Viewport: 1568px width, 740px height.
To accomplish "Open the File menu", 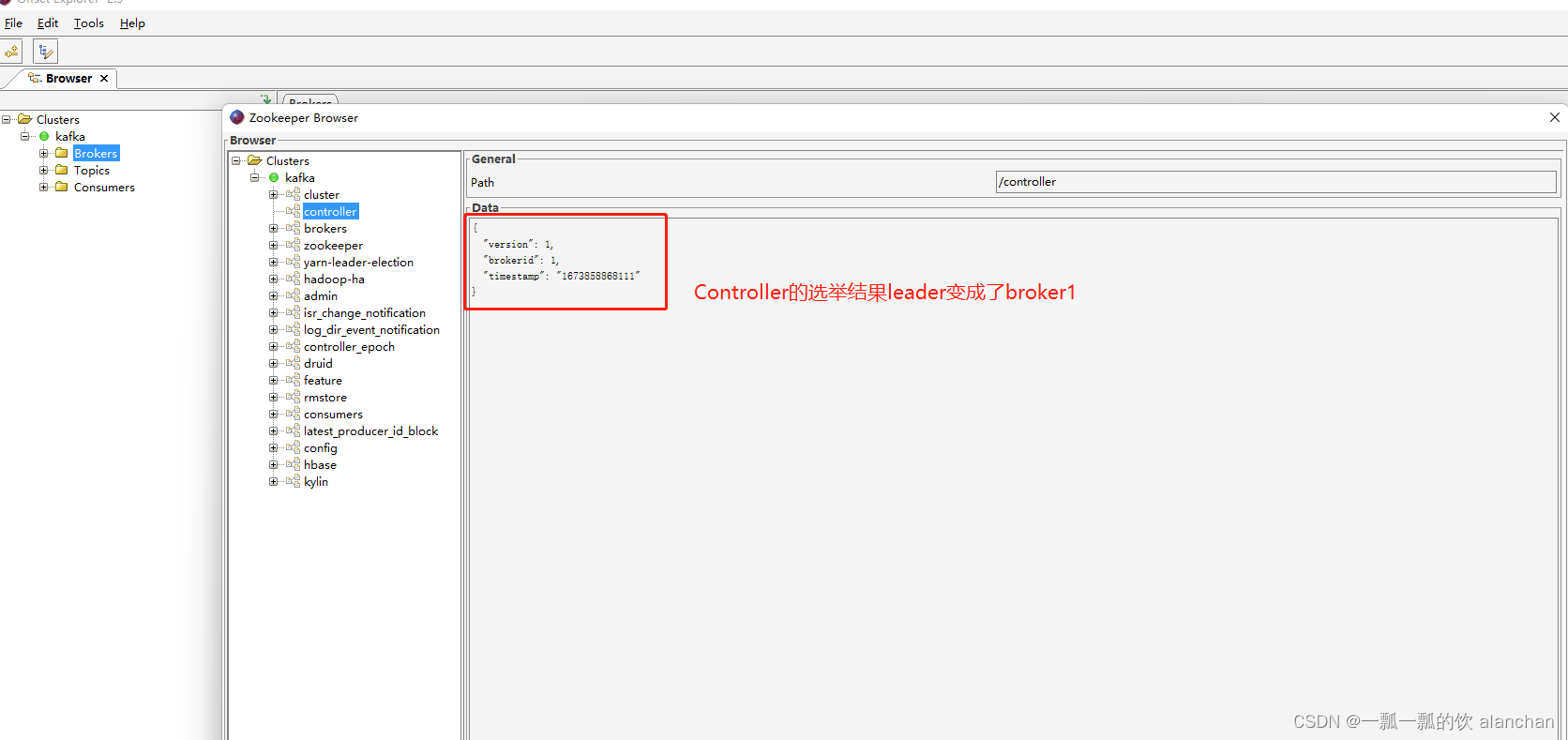I will [13, 23].
